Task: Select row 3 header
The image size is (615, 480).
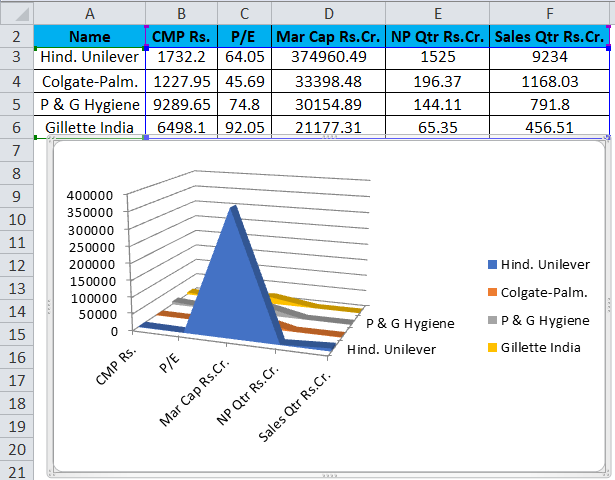Action: pyautogui.click(x=16, y=58)
